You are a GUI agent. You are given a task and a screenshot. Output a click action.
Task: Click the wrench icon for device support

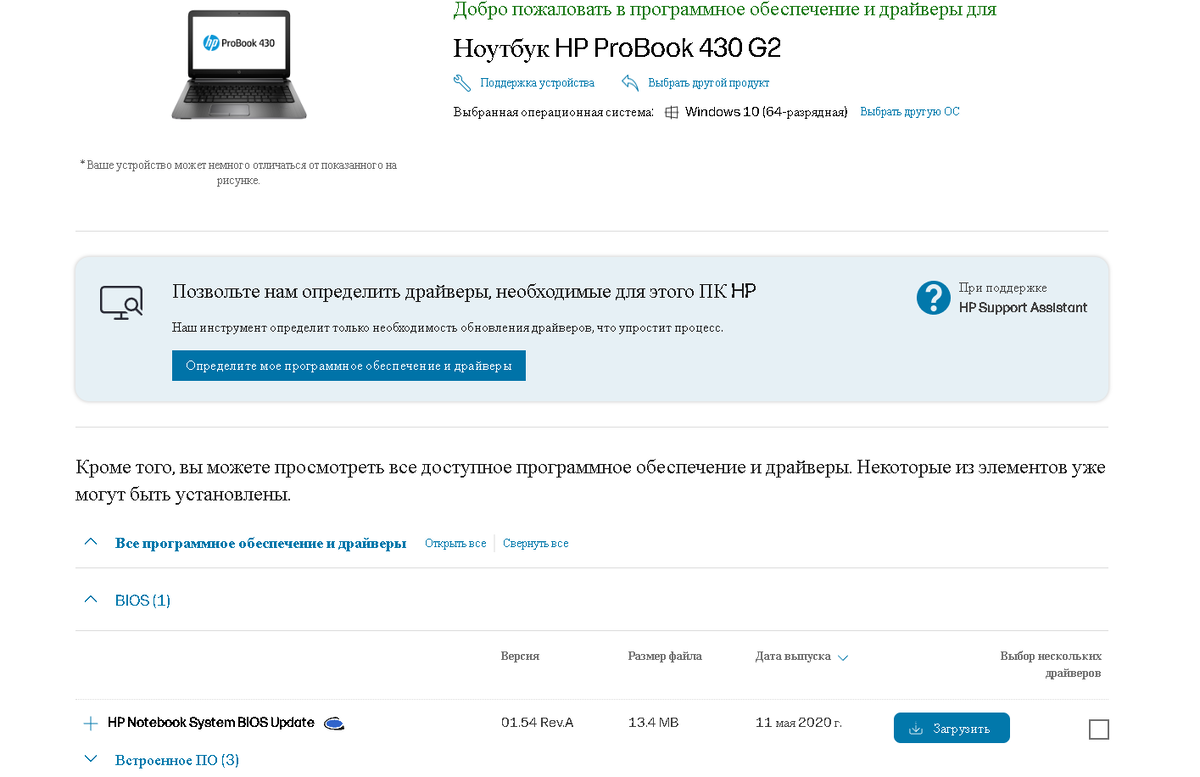462,83
